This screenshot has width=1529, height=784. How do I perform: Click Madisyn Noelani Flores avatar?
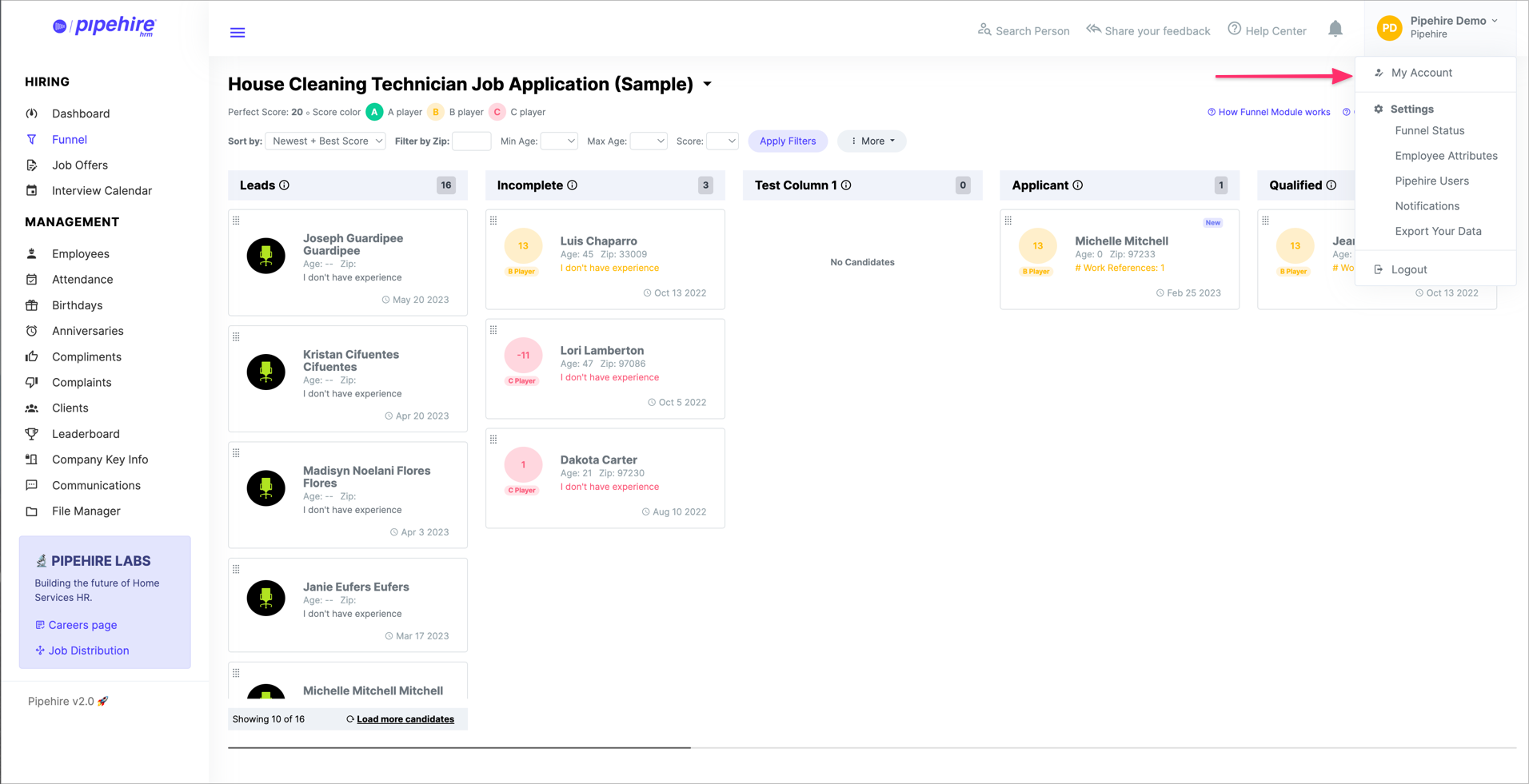[266, 488]
